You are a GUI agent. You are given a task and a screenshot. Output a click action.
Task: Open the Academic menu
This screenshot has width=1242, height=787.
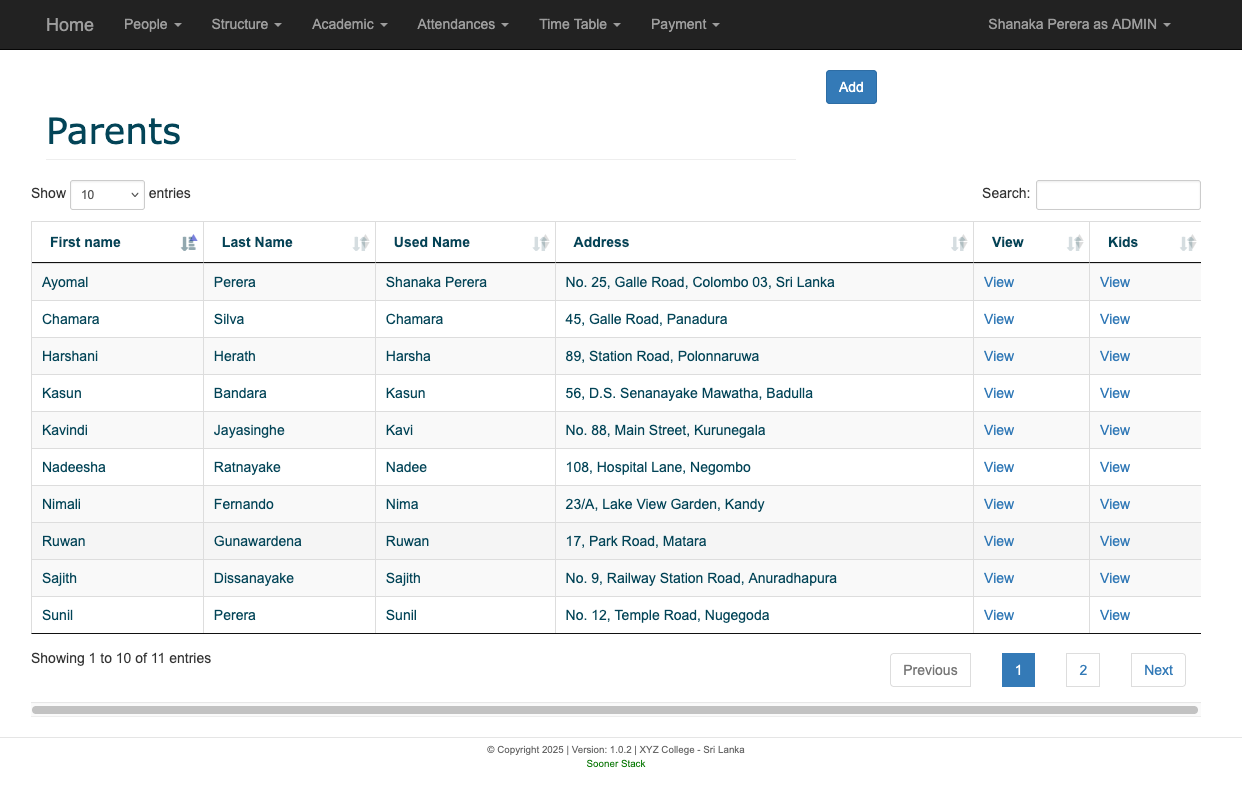(x=349, y=24)
